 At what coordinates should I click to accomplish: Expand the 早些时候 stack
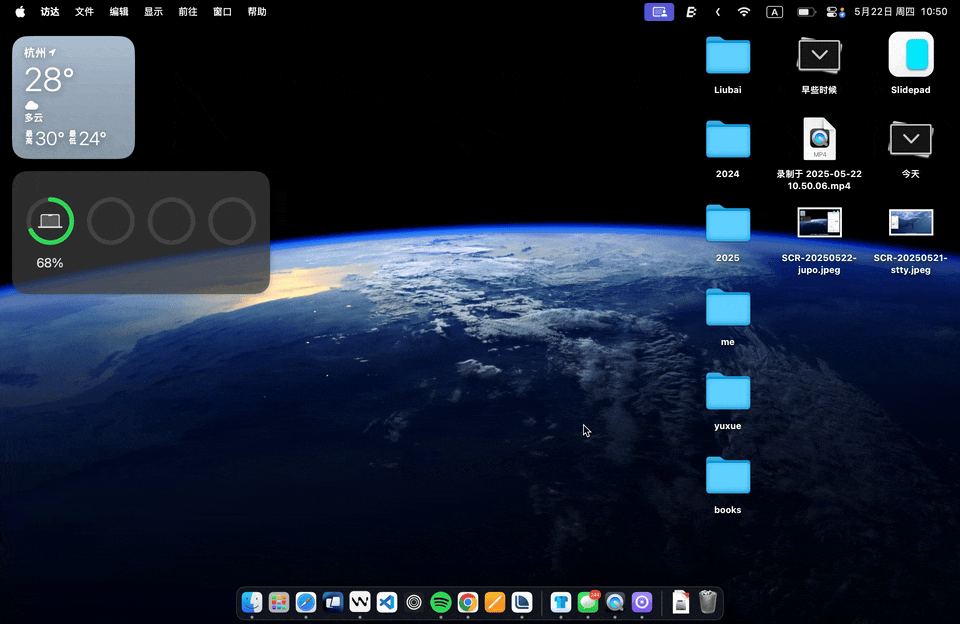click(819, 56)
